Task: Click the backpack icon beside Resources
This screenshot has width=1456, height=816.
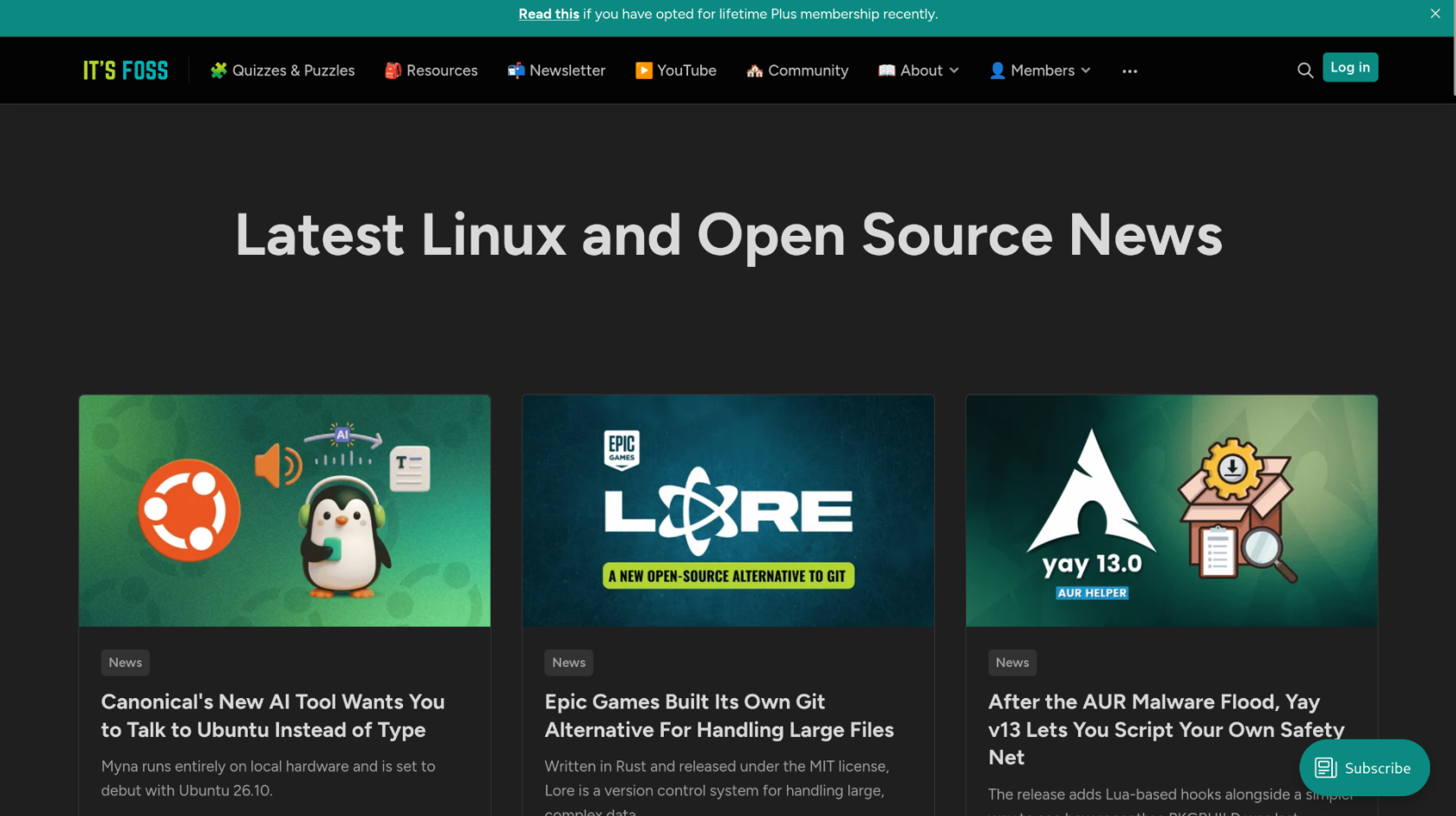Action: coord(393,70)
